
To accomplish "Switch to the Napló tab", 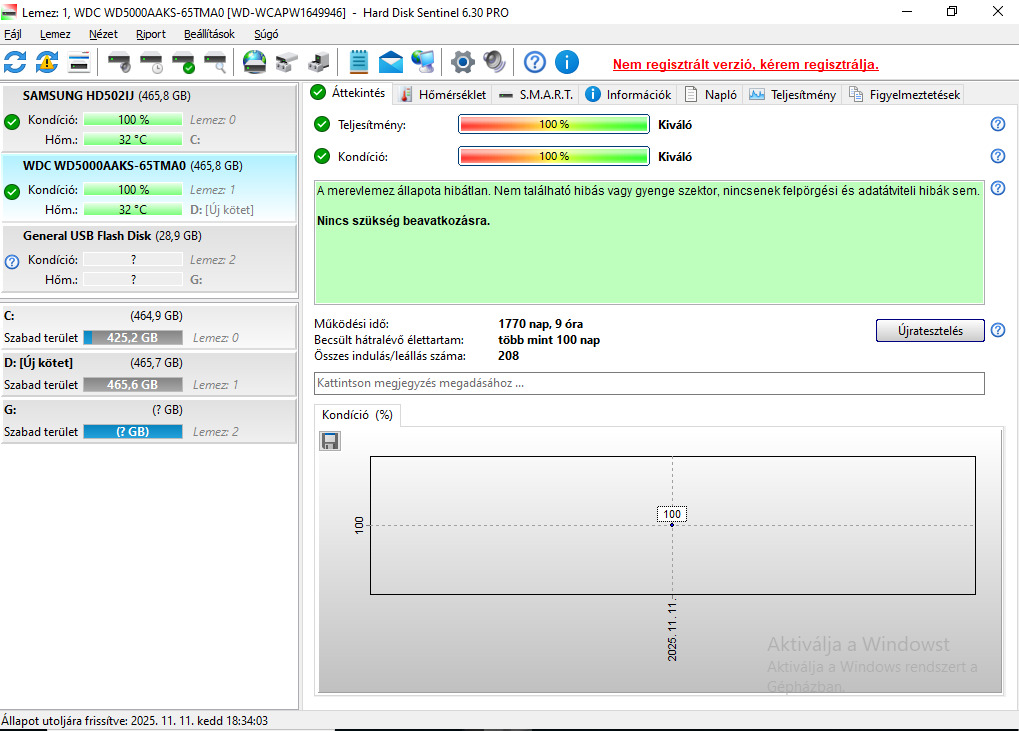I will point(711,95).
